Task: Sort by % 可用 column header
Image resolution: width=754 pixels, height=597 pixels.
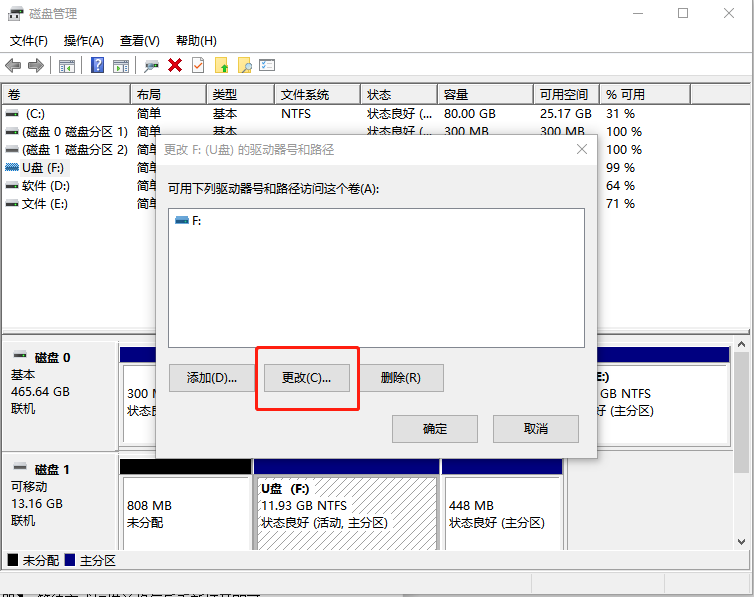Action: click(x=645, y=95)
